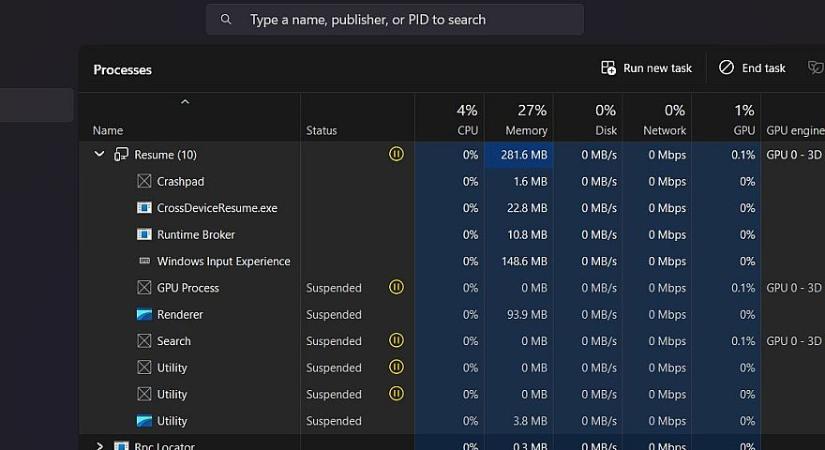Sort processes by the Network column
Viewport: 825px width, 450px height.
[665, 119]
